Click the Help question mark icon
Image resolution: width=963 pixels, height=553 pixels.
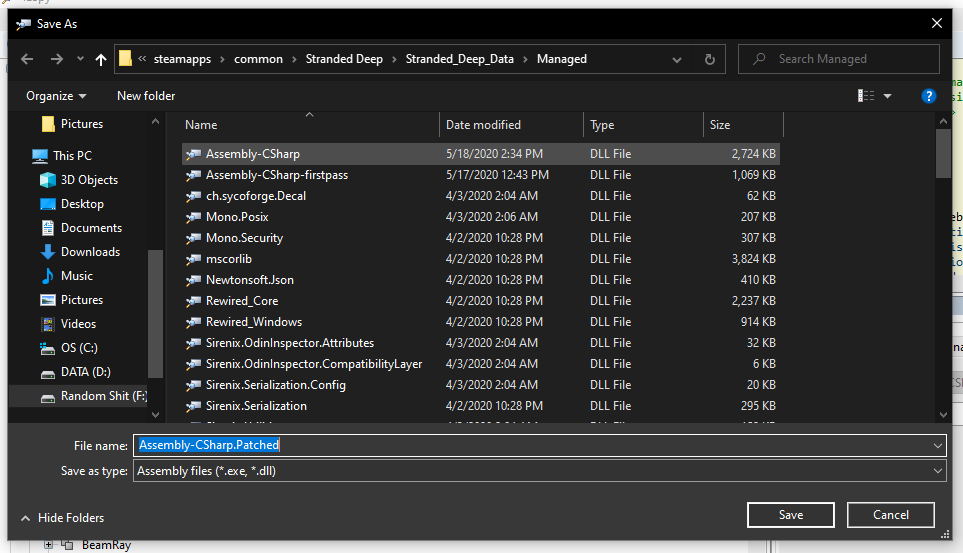[x=928, y=96]
